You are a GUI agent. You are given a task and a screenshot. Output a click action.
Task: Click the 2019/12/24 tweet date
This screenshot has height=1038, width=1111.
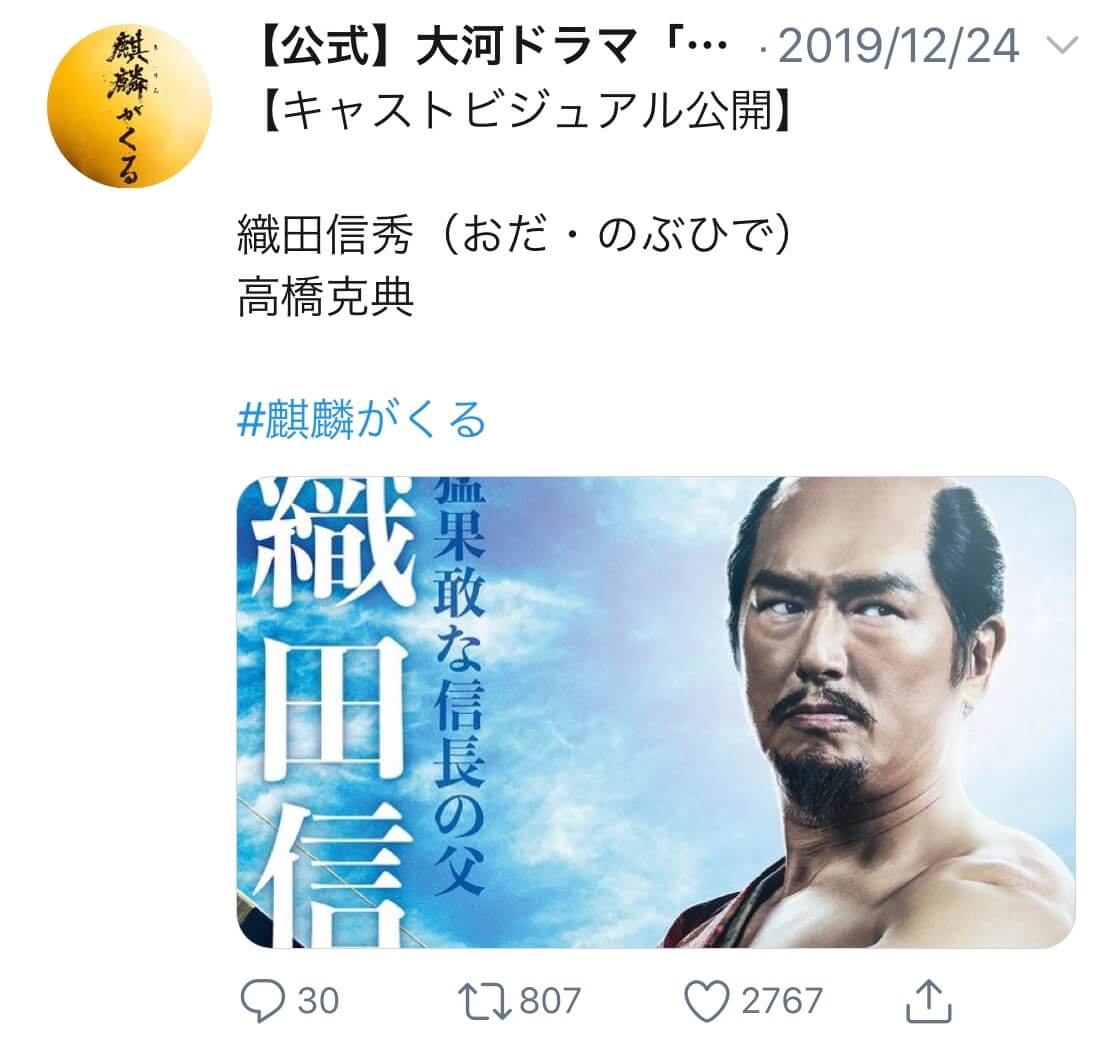[898, 47]
